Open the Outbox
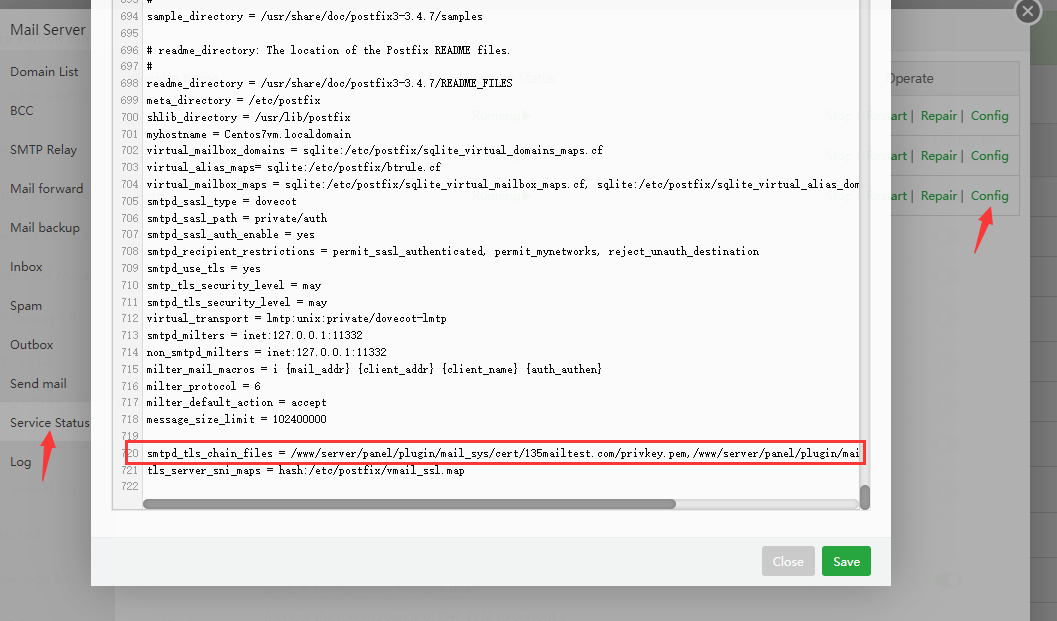The image size is (1057, 621). (x=31, y=345)
